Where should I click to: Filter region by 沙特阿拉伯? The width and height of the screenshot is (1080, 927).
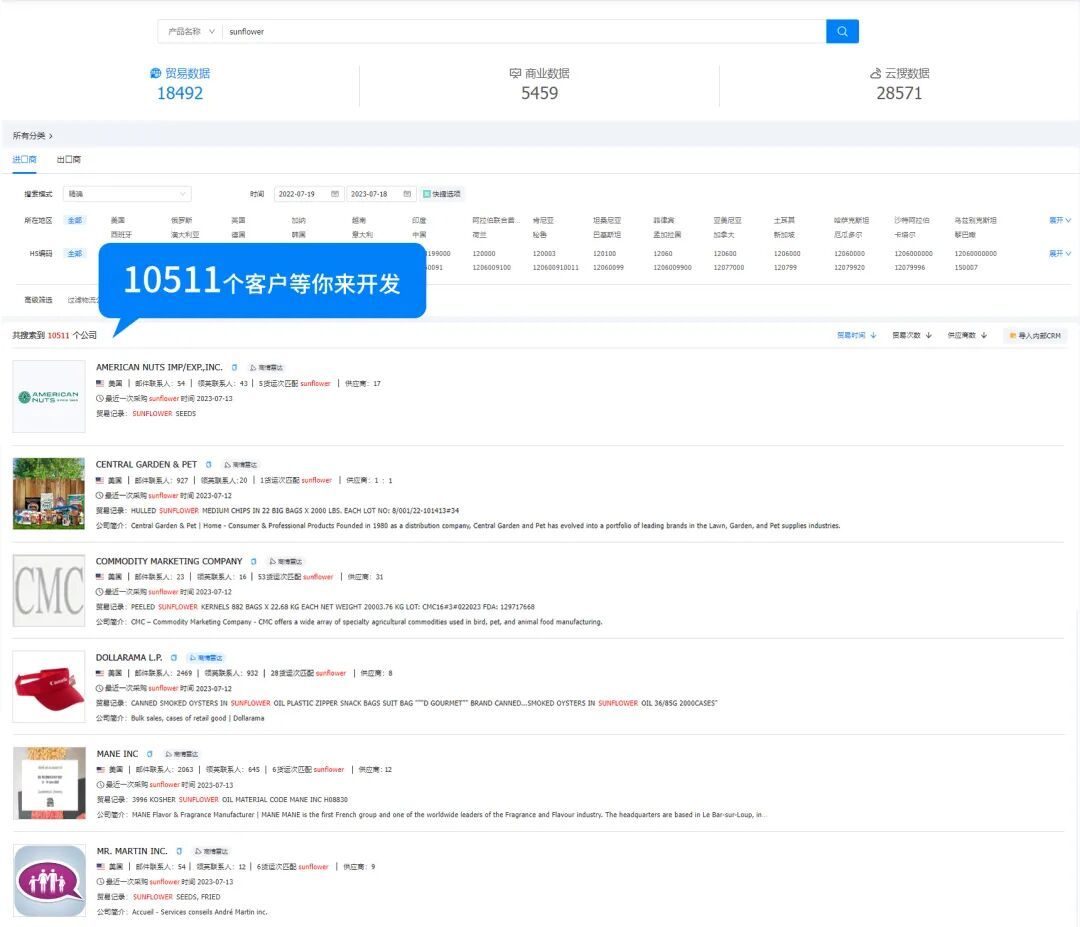click(x=911, y=220)
